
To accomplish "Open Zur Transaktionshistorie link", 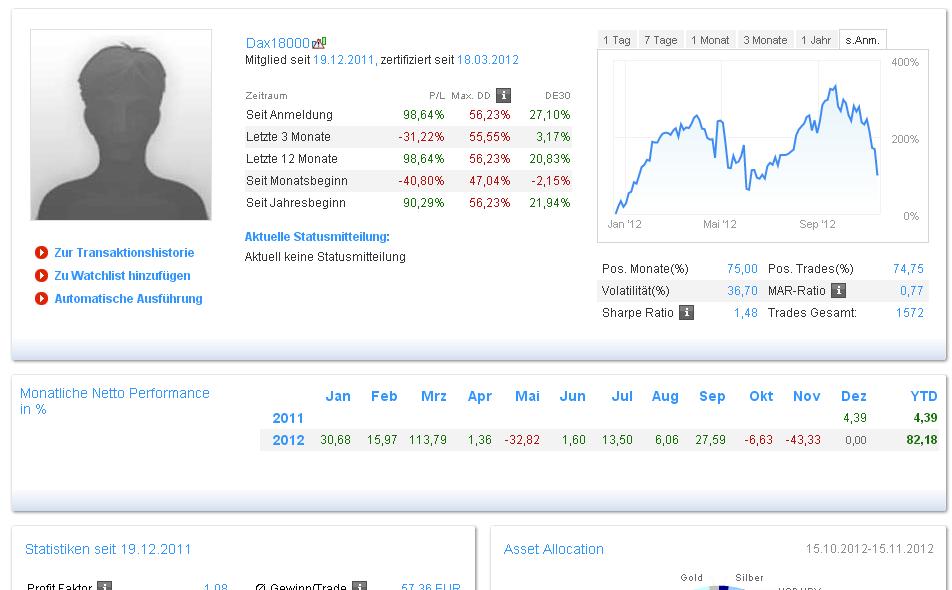I will click(124, 253).
